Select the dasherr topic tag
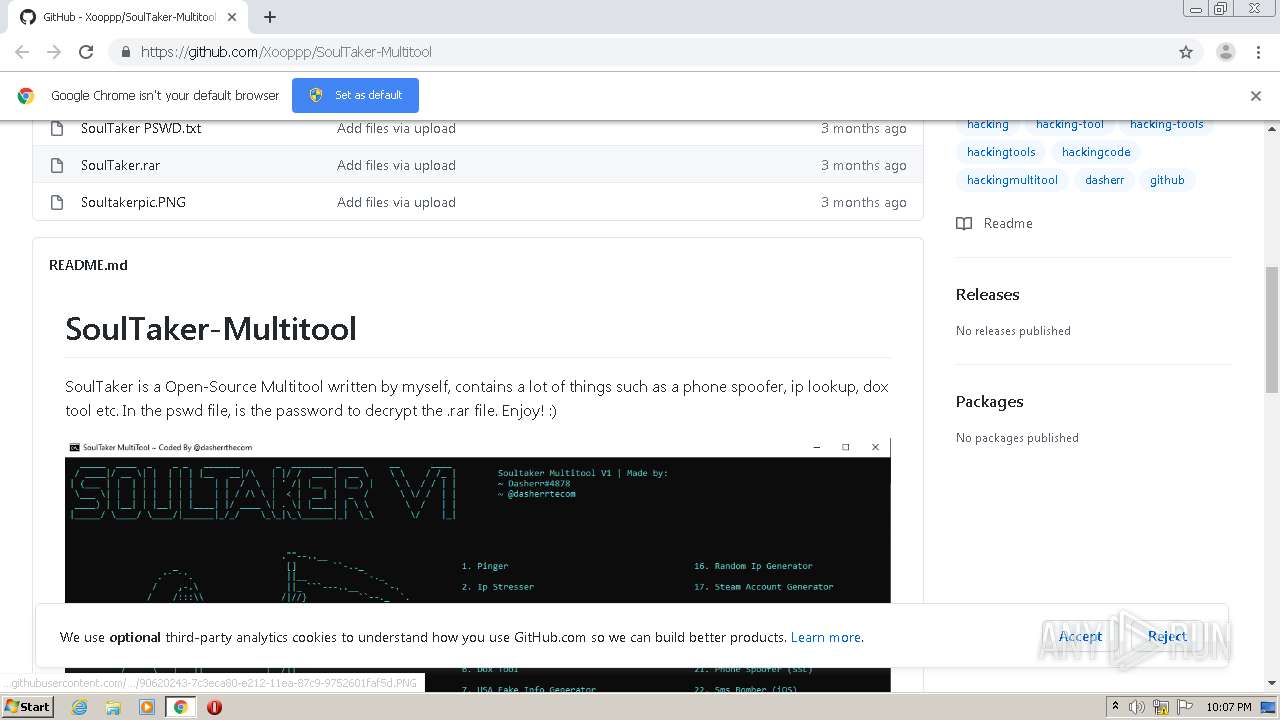The image size is (1280, 720). (1105, 180)
